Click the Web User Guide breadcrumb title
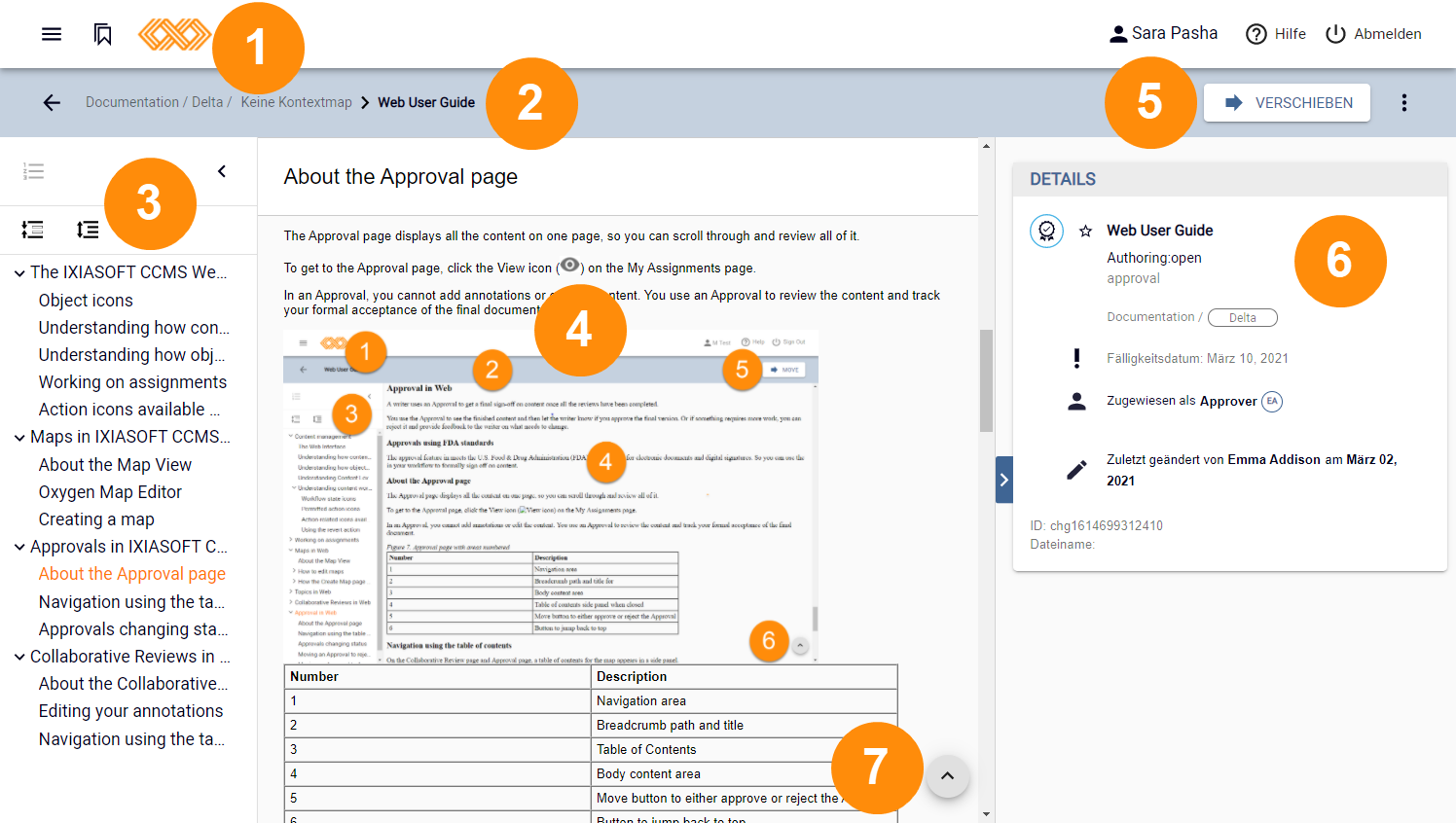1456x823 pixels. coord(426,102)
